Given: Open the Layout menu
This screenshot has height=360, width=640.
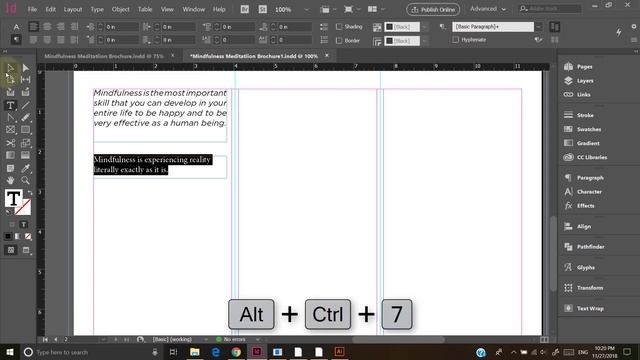Looking at the screenshot, I should (73, 9).
